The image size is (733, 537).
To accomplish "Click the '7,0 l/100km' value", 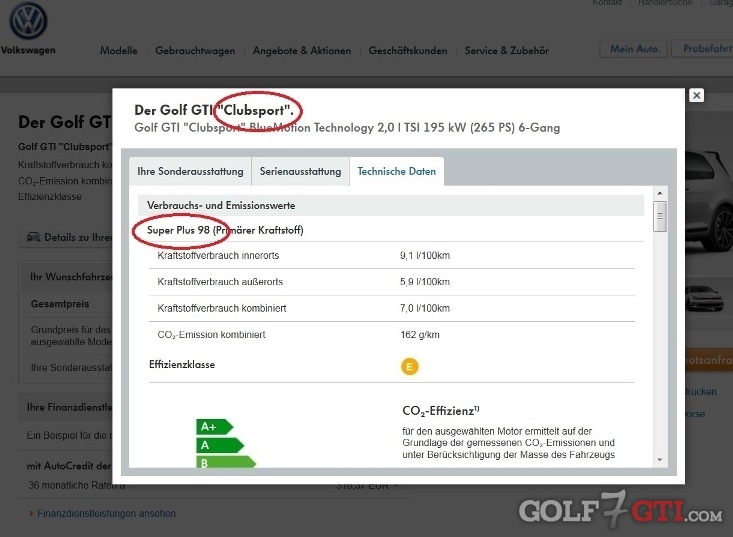I will pyautogui.click(x=424, y=308).
